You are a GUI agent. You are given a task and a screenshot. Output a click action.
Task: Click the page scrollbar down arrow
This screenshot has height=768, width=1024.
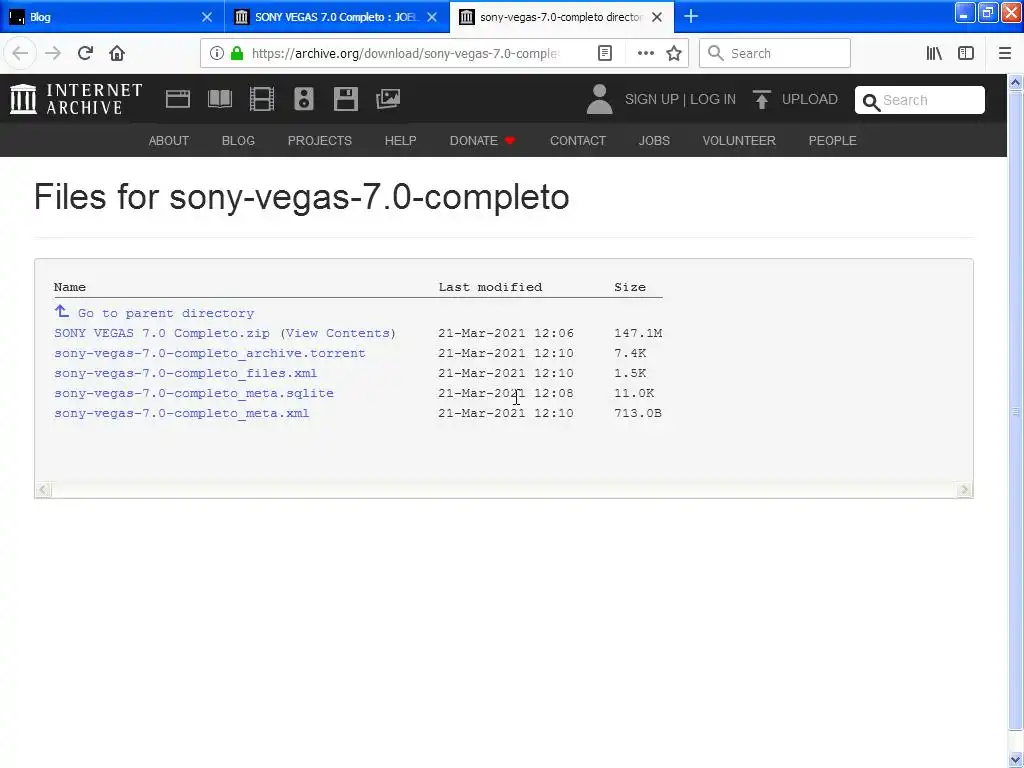point(1016,760)
